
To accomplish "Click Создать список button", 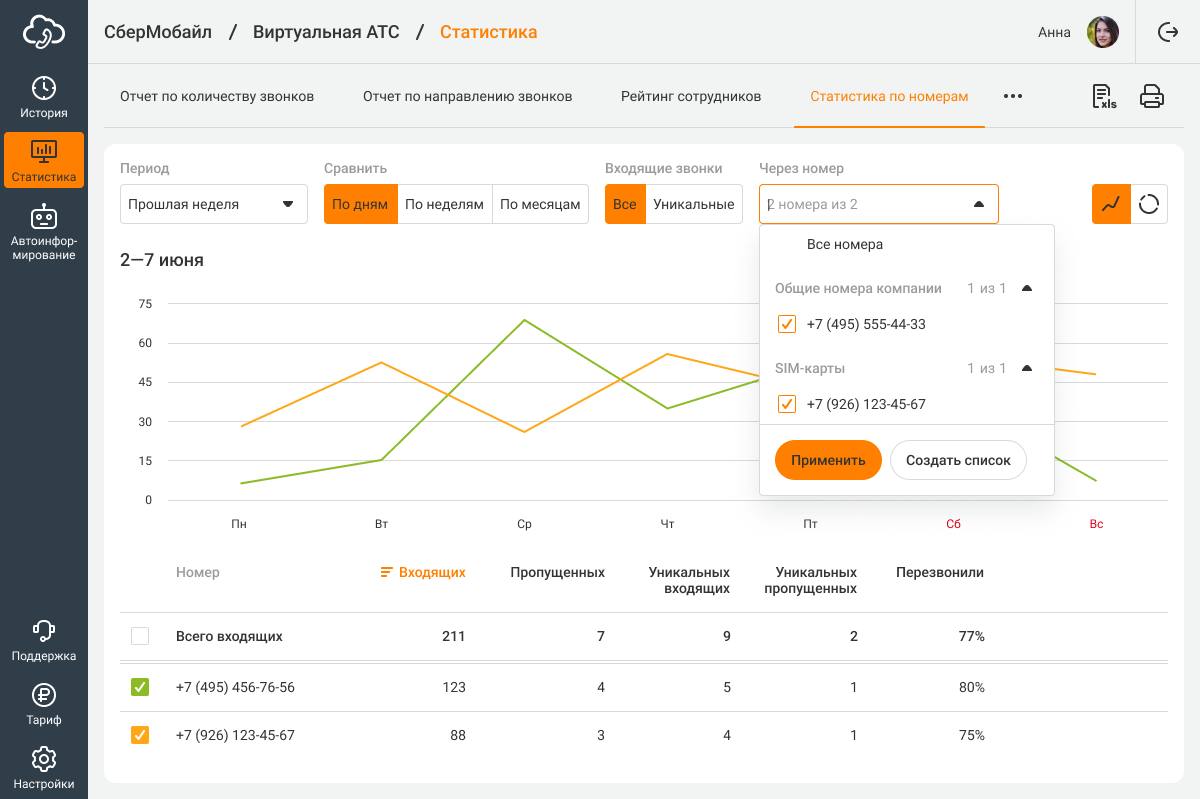I will (x=958, y=460).
